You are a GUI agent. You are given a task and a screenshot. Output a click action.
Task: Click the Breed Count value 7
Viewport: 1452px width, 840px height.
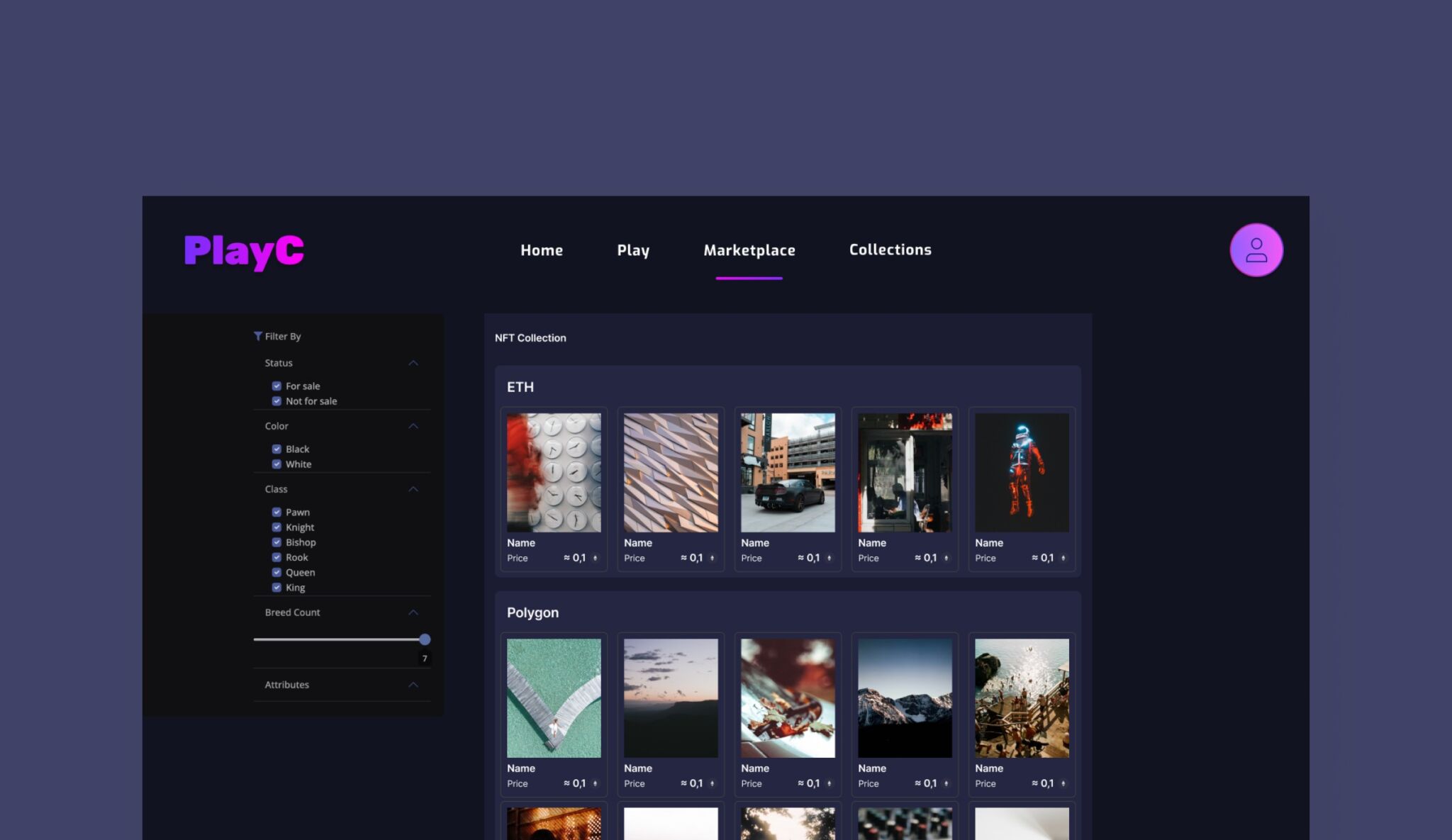pyautogui.click(x=425, y=659)
